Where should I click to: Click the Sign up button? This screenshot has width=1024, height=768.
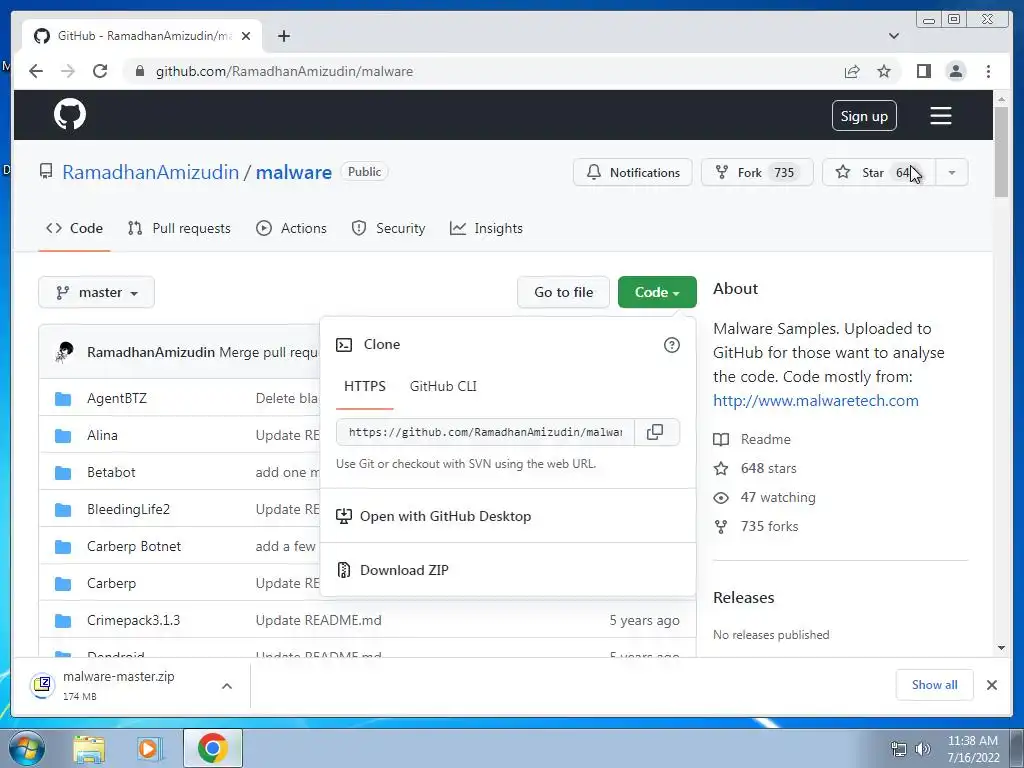tap(864, 116)
